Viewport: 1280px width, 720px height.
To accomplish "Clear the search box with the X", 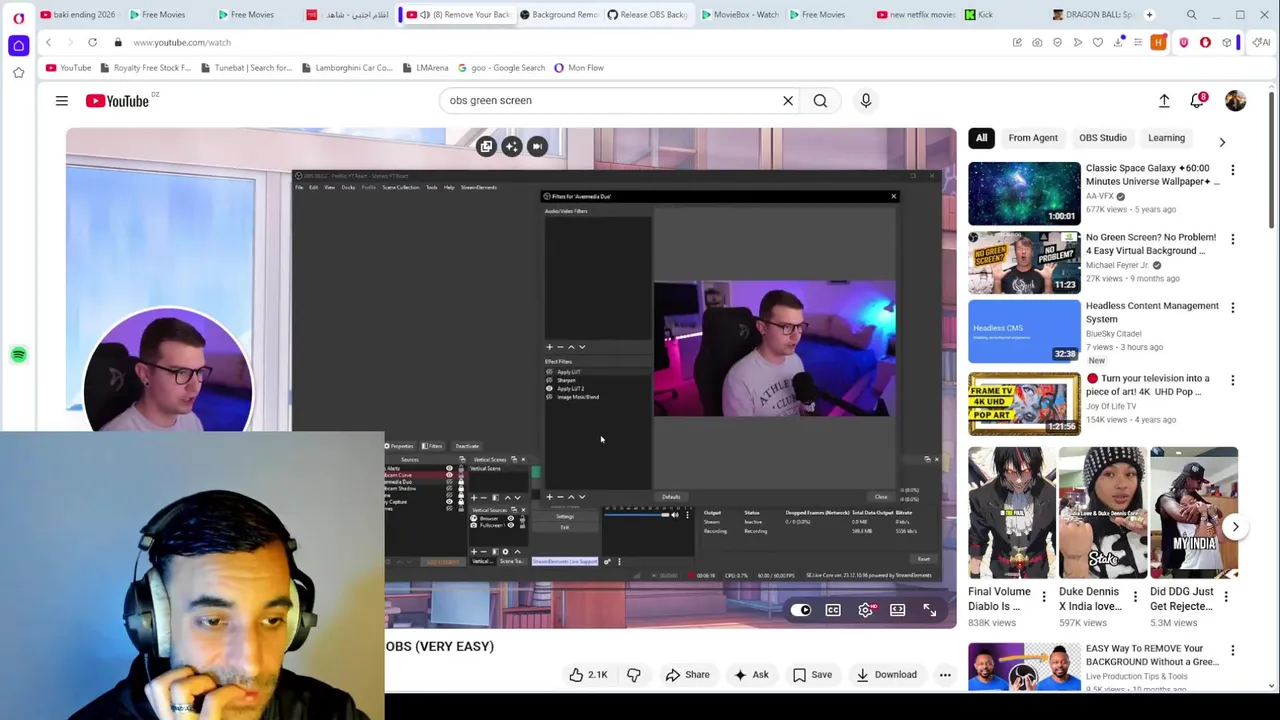I will click(788, 100).
